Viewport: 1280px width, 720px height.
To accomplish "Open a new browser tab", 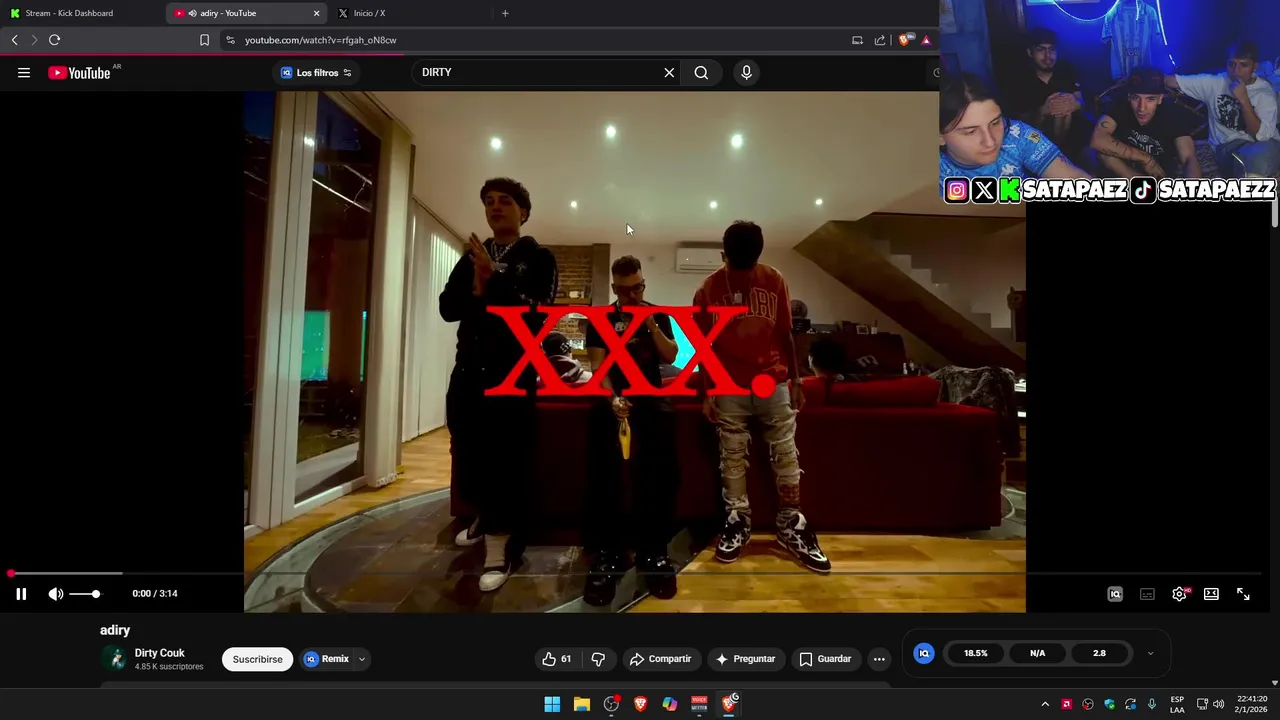I will tap(505, 13).
